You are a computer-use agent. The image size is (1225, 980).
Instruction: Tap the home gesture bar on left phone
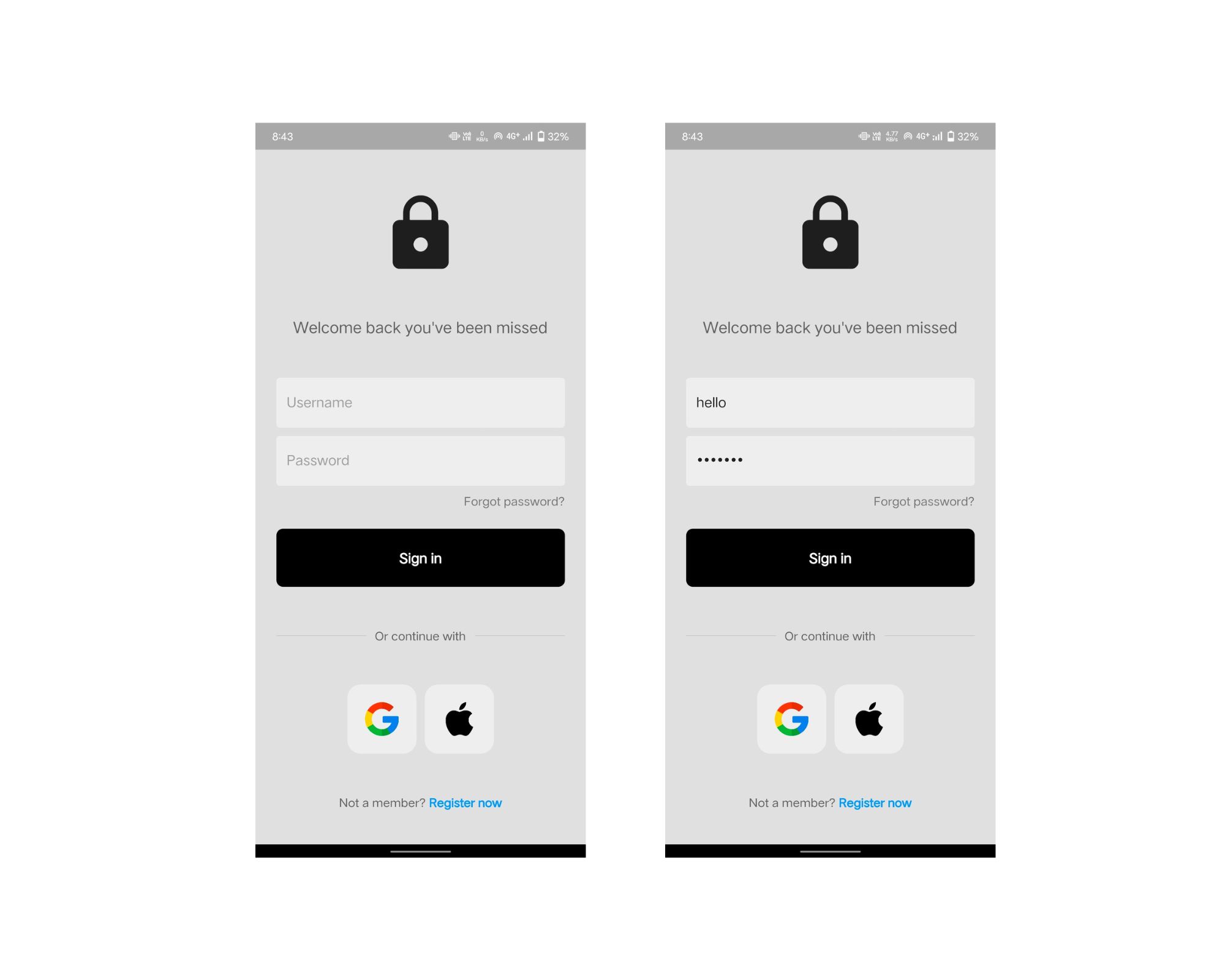[421, 851]
